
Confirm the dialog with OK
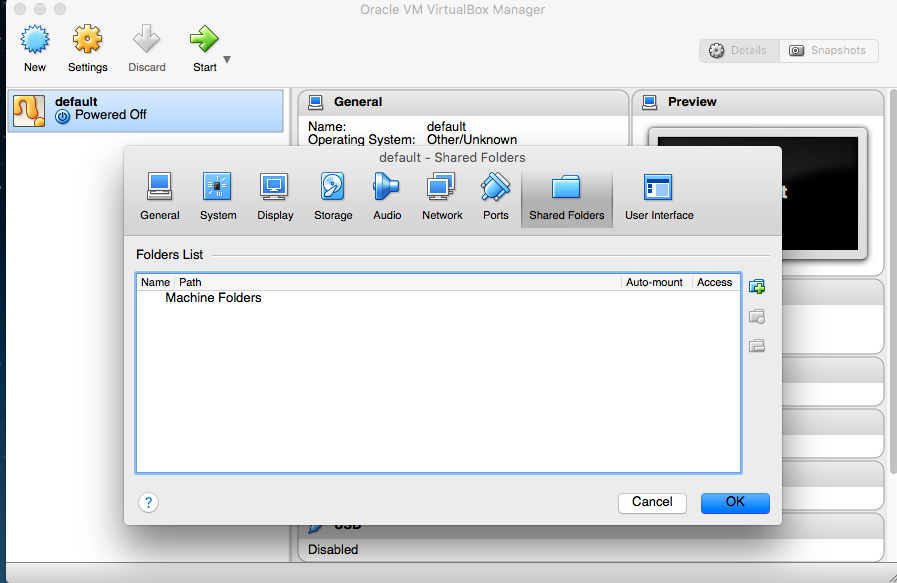tap(735, 502)
